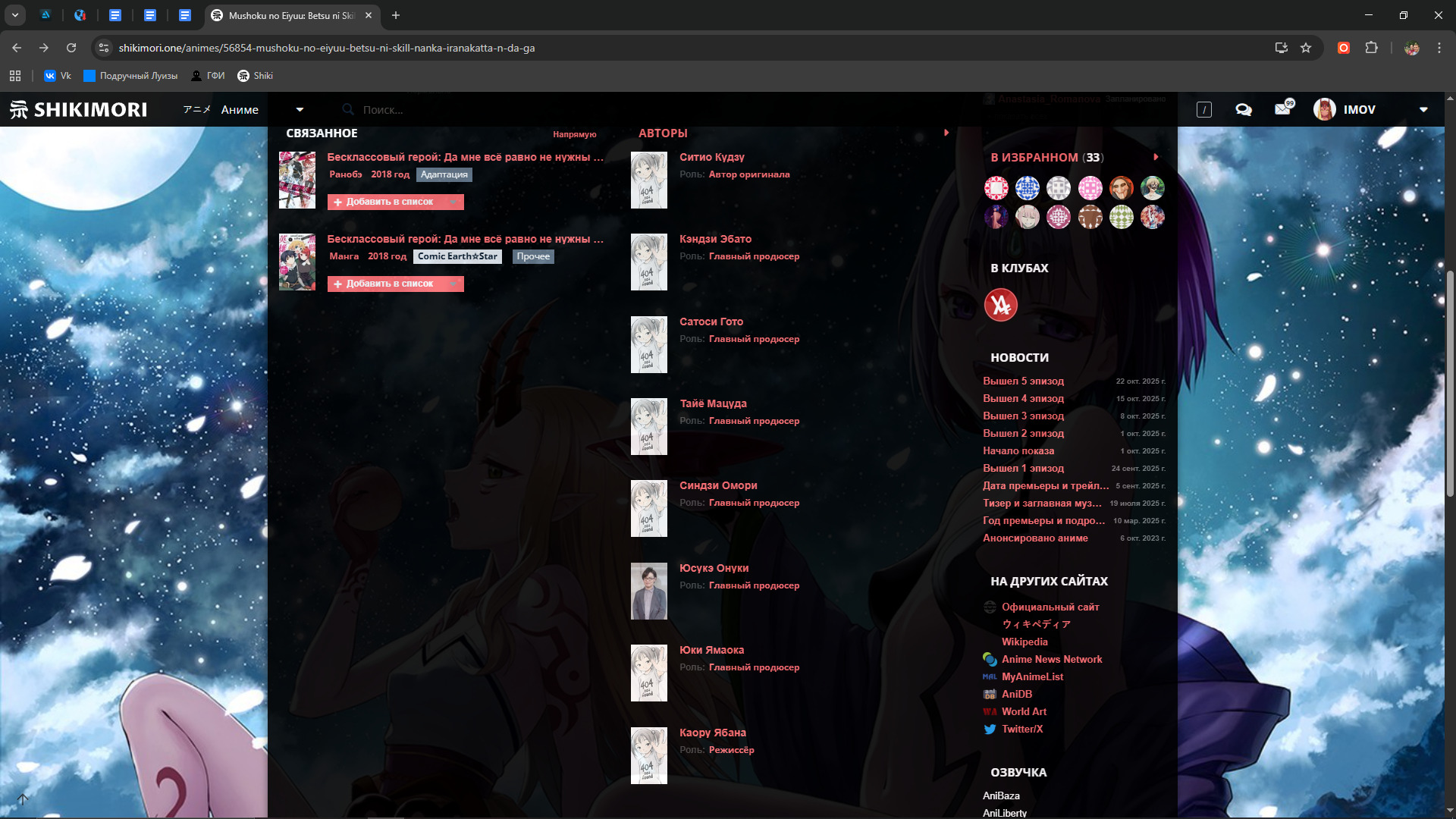Expand the Аниме section dropdown arrow
This screenshot has width=1456, height=819.
click(300, 110)
